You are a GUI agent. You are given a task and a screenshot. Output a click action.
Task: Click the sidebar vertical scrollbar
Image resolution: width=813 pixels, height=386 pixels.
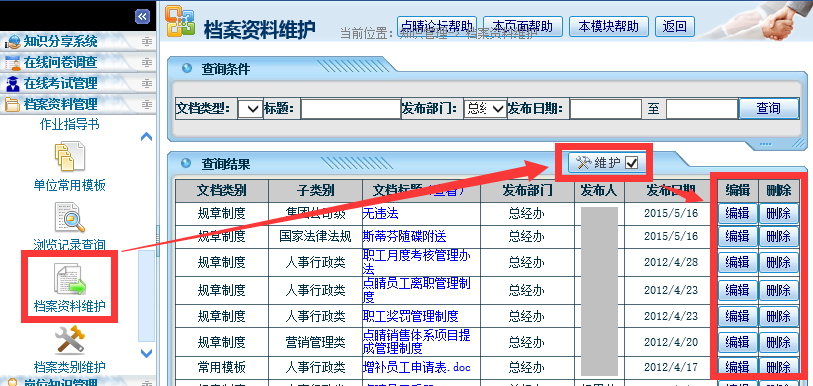click(147, 296)
